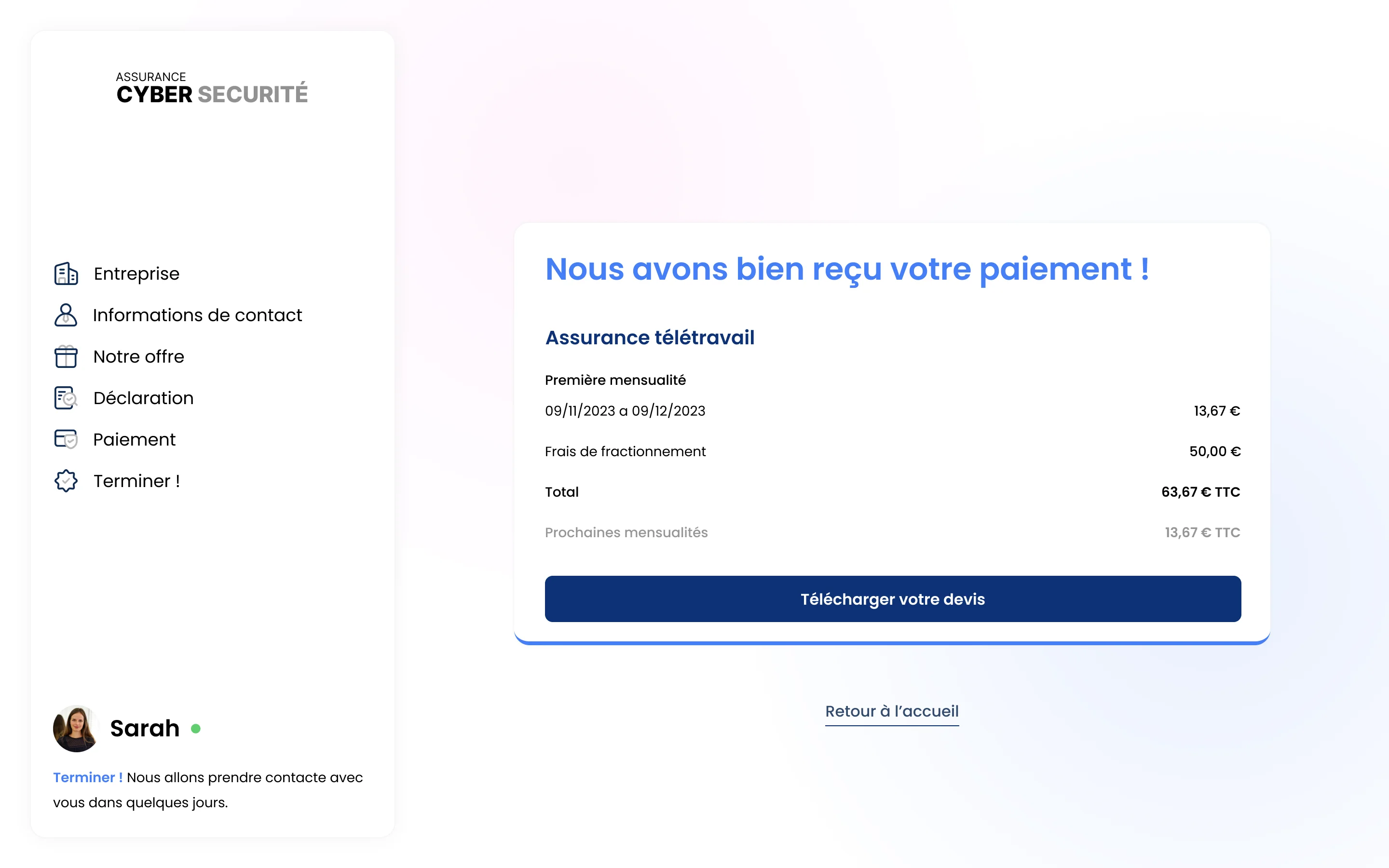Click the Paiement card shield icon
Viewport: 1389px width, 868px height.
coord(66,439)
